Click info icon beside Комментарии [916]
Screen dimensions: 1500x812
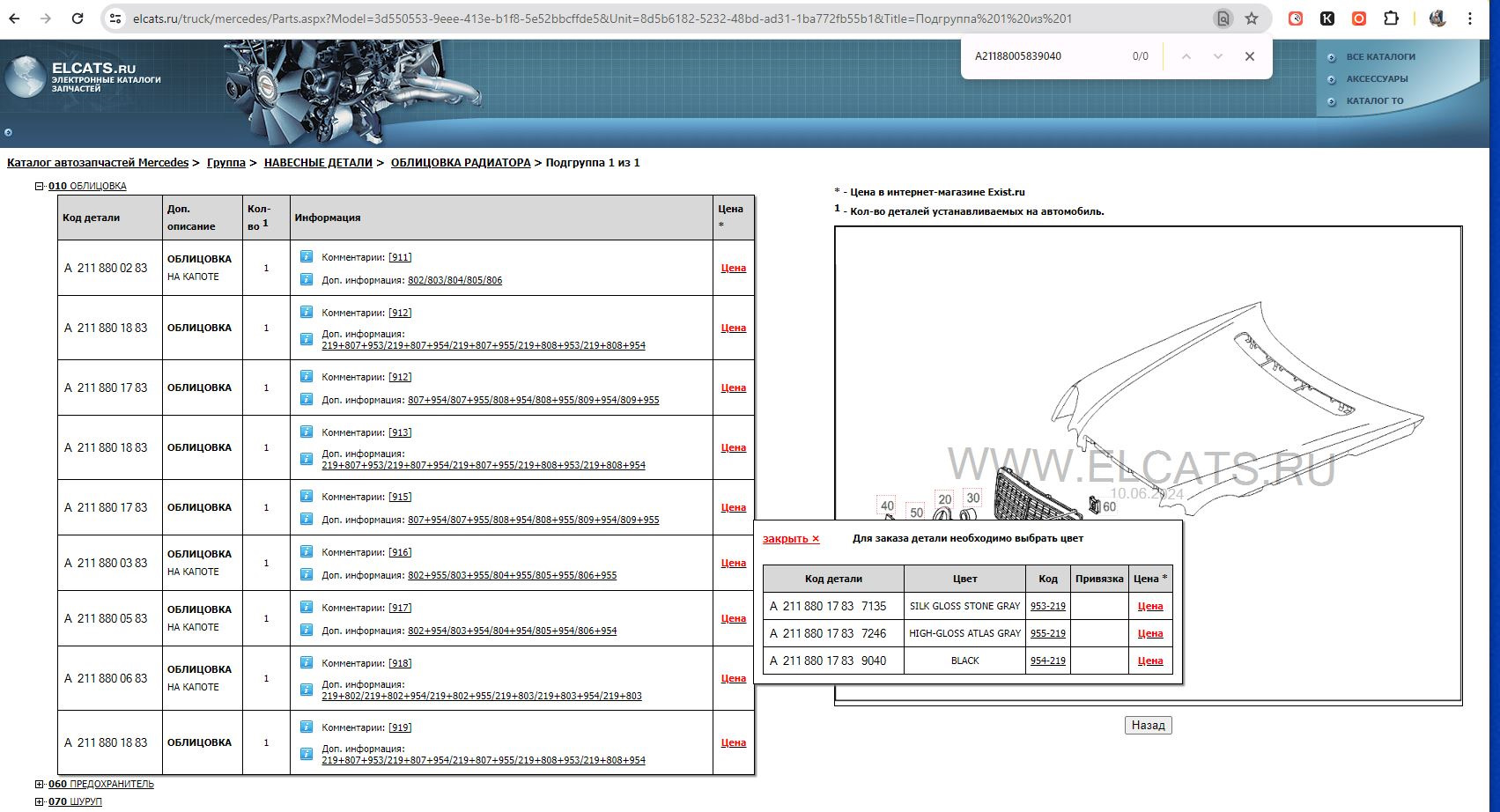307,551
